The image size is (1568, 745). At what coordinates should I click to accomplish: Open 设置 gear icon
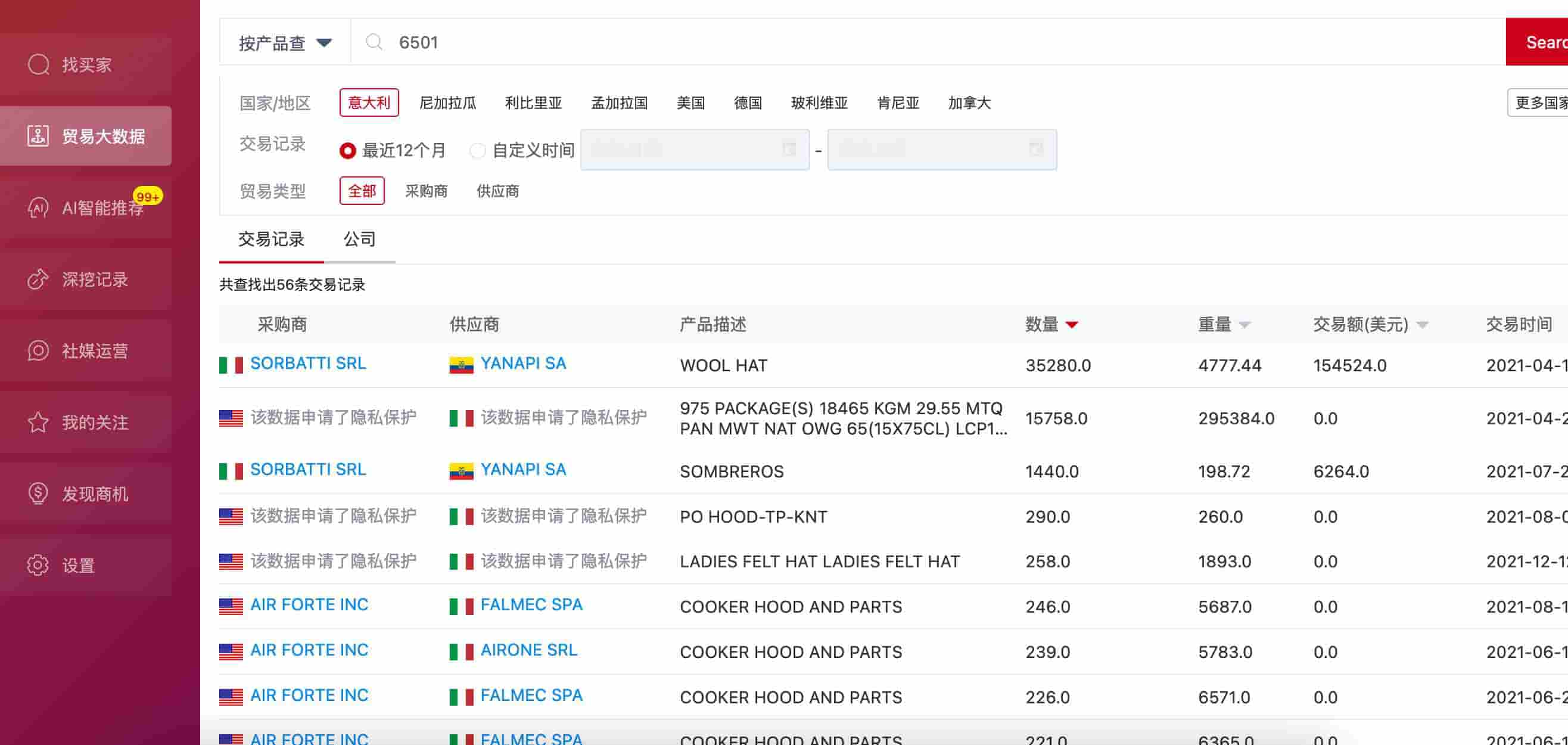point(38,565)
